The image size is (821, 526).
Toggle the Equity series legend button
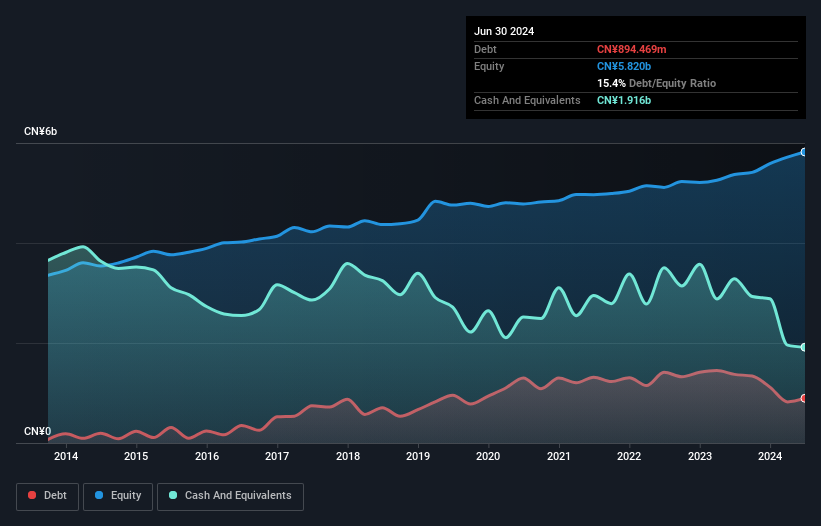(x=118, y=496)
